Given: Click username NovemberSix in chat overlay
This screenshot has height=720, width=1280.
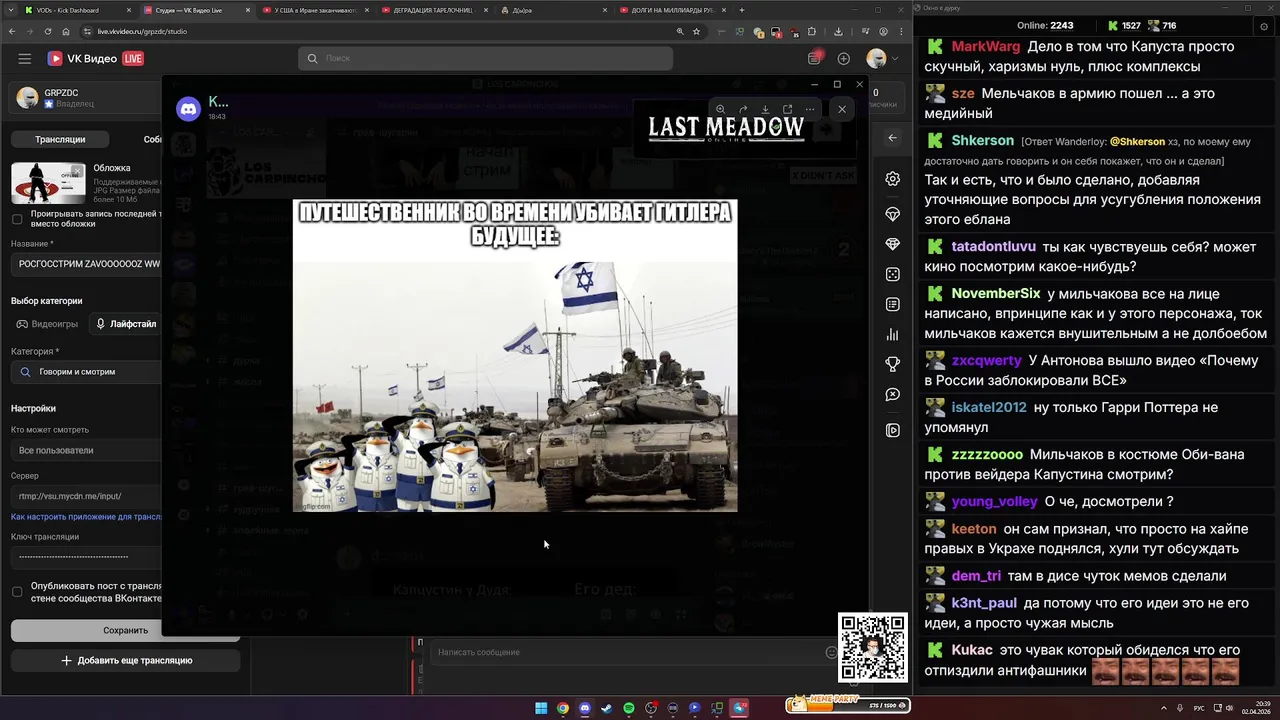Looking at the screenshot, I should click(x=996, y=293).
